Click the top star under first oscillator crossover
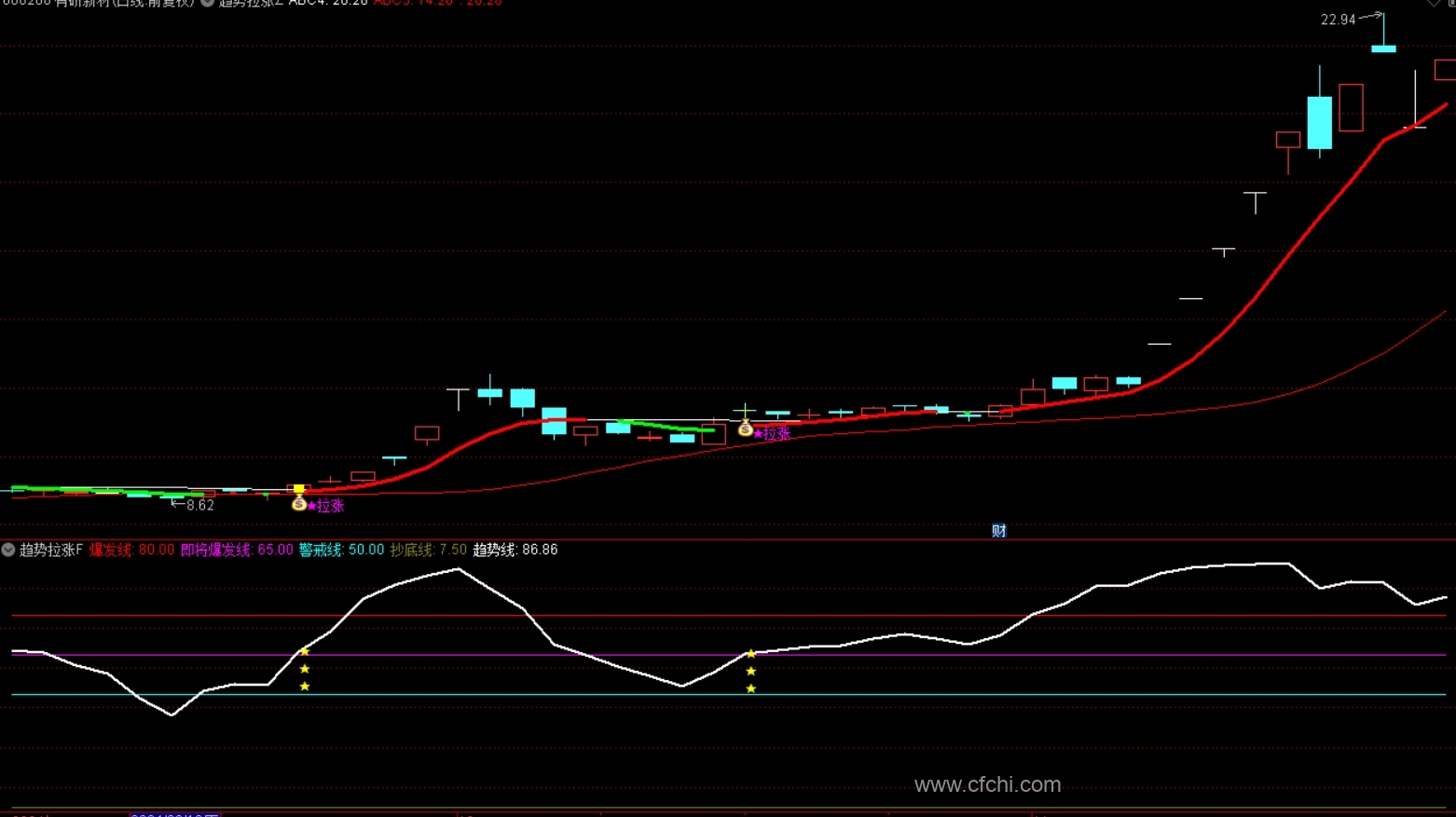The width and height of the screenshot is (1456, 817). [305, 652]
